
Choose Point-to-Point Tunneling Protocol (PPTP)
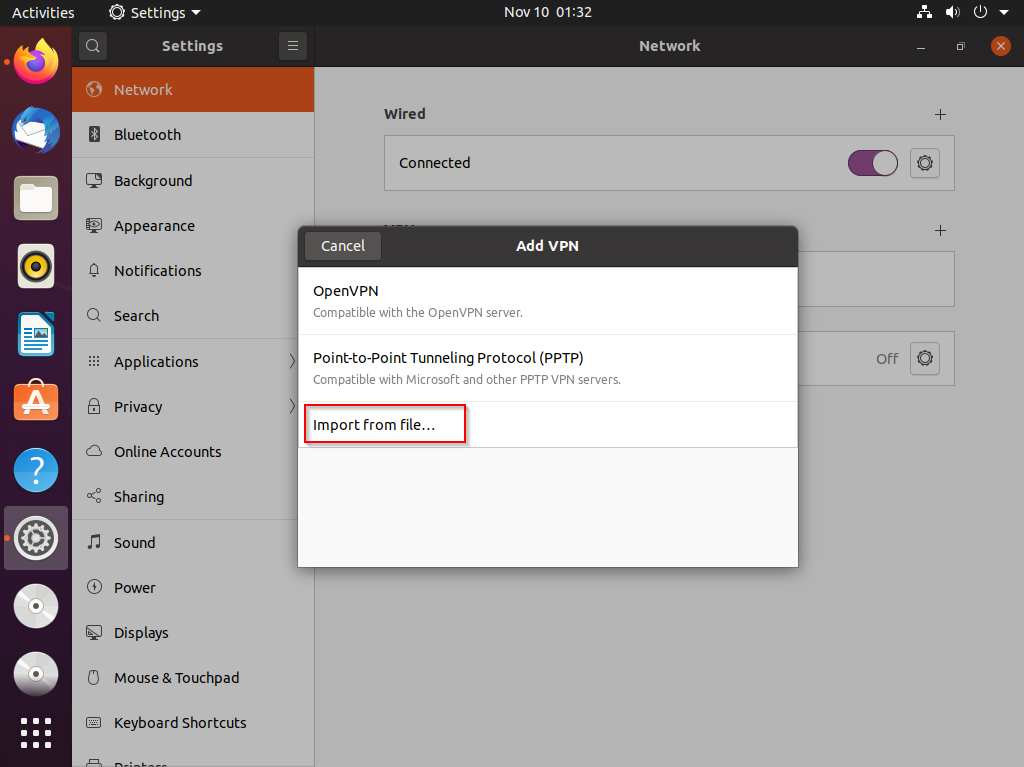click(x=547, y=368)
